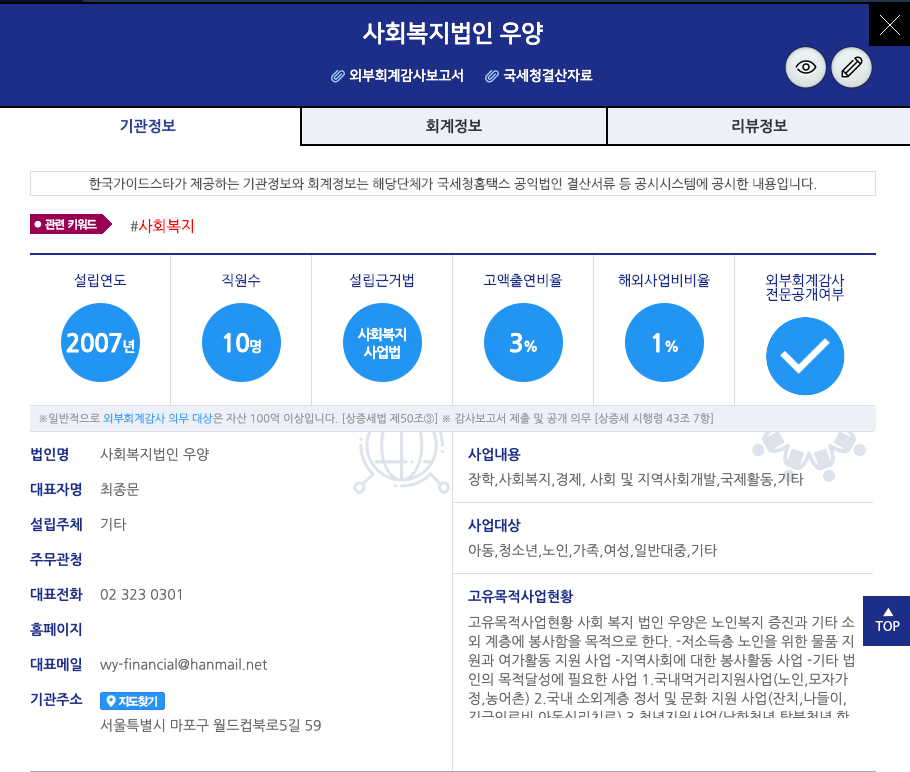Click the 사업내용 section heading
This screenshot has height=772, width=910.
click(494, 454)
